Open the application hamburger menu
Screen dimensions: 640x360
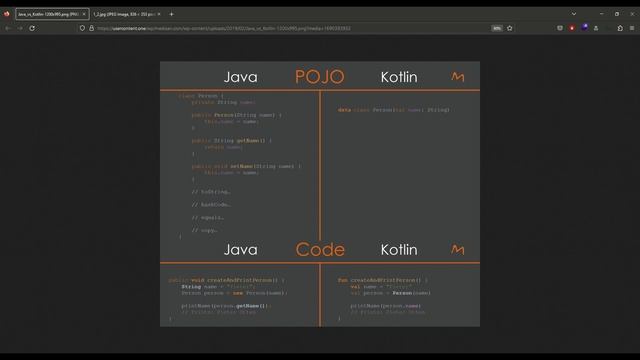[632, 28]
